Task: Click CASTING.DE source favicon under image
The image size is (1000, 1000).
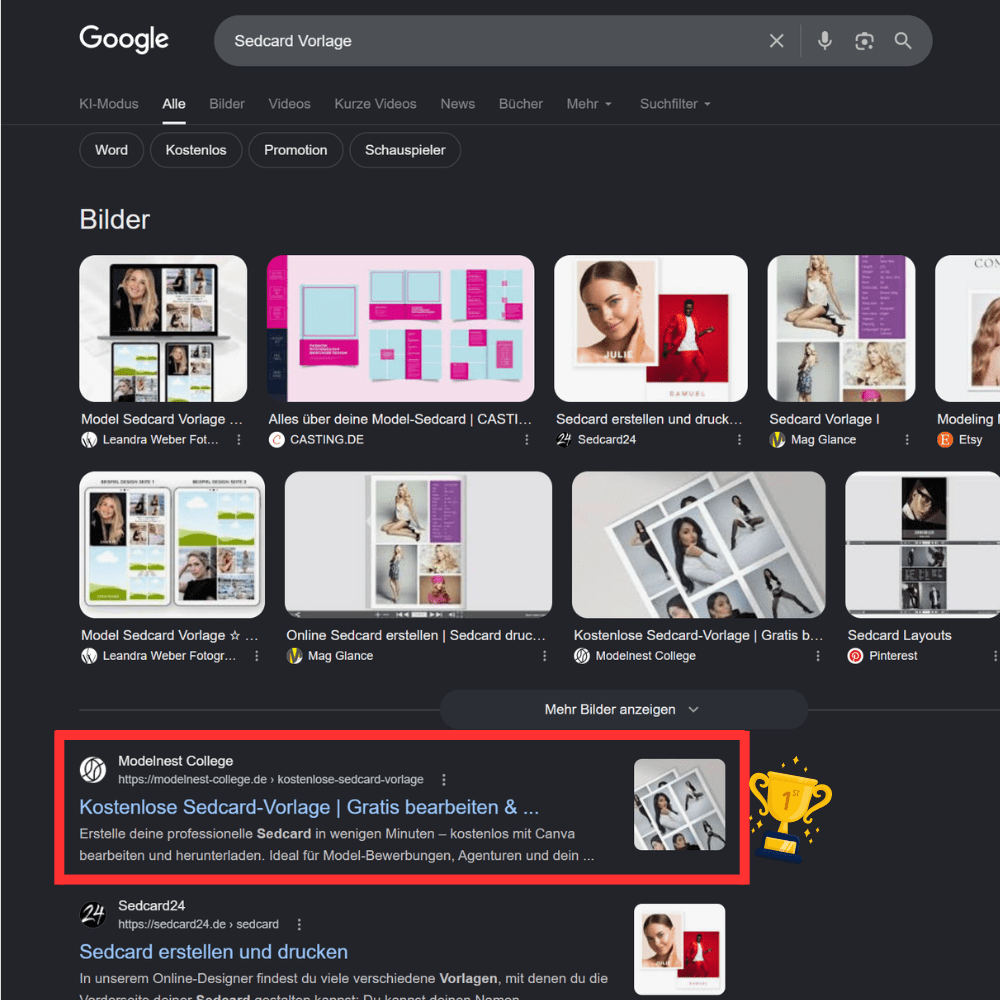Action: click(x=276, y=439)
